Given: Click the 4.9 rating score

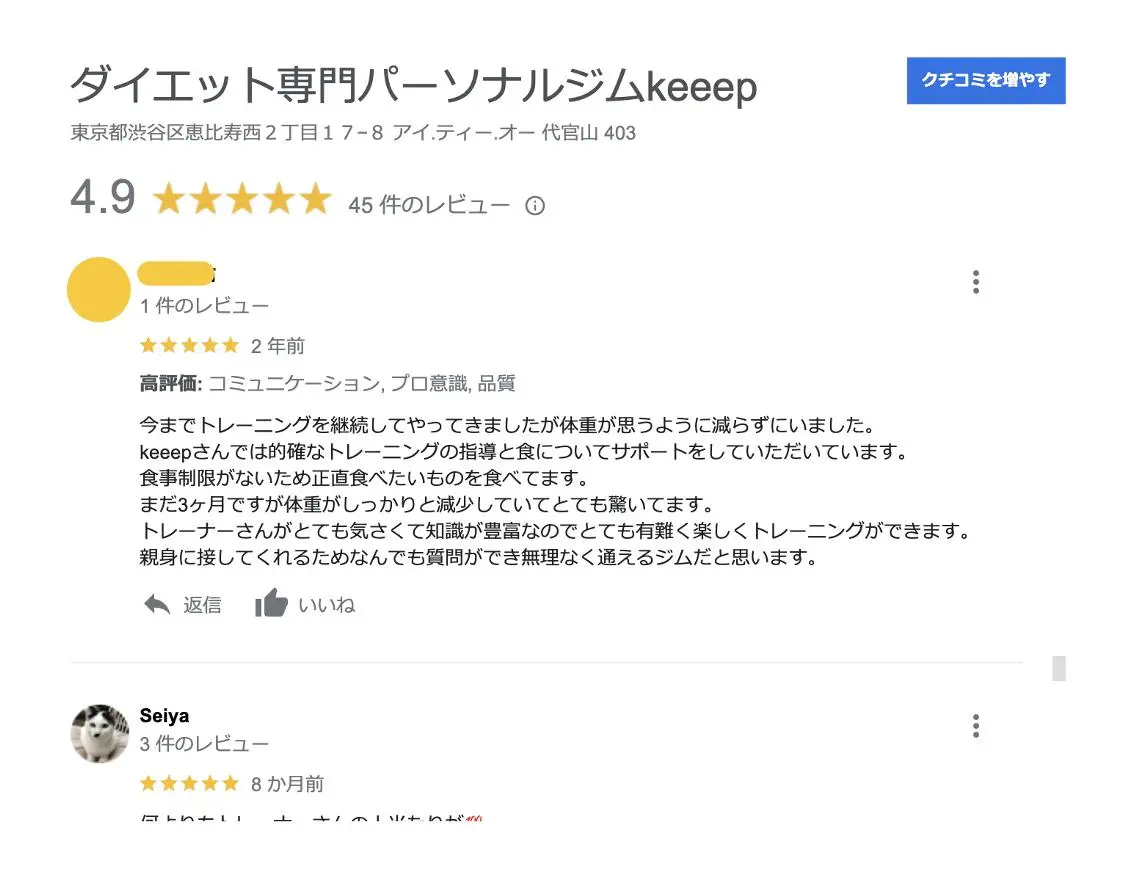Looking at the screenshot, I should coord(103,198).
